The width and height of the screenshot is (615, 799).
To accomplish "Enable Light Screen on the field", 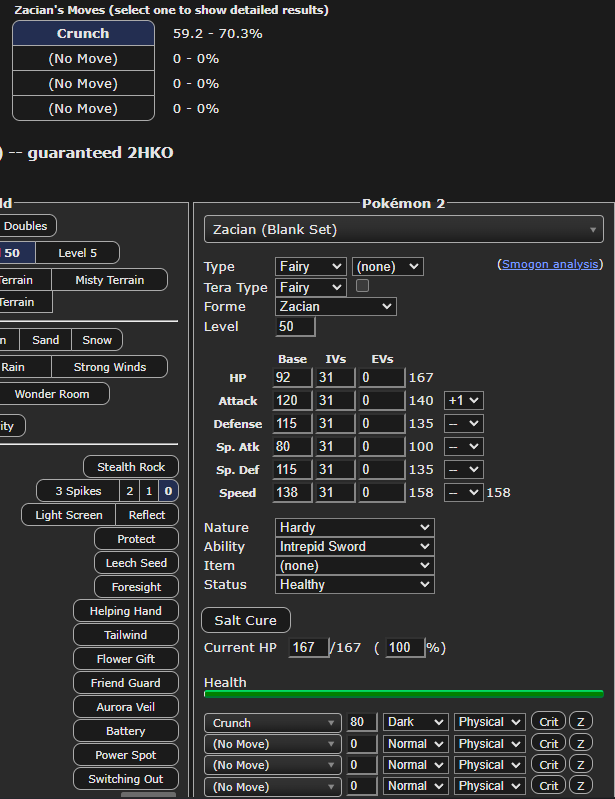I will pyautogui.click(x=69, y=515).
